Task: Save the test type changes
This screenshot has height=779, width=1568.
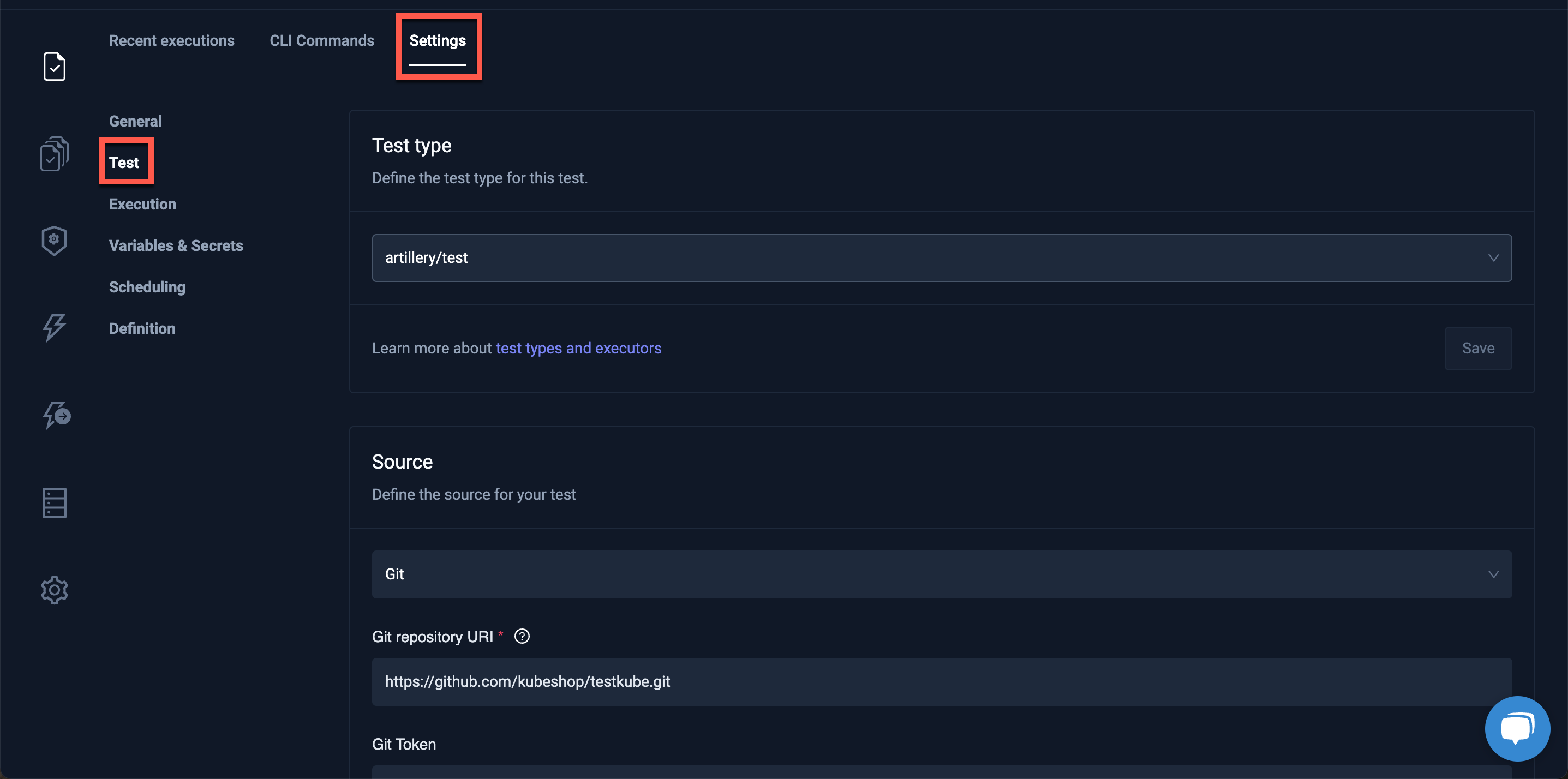Action: [1478, 348]
